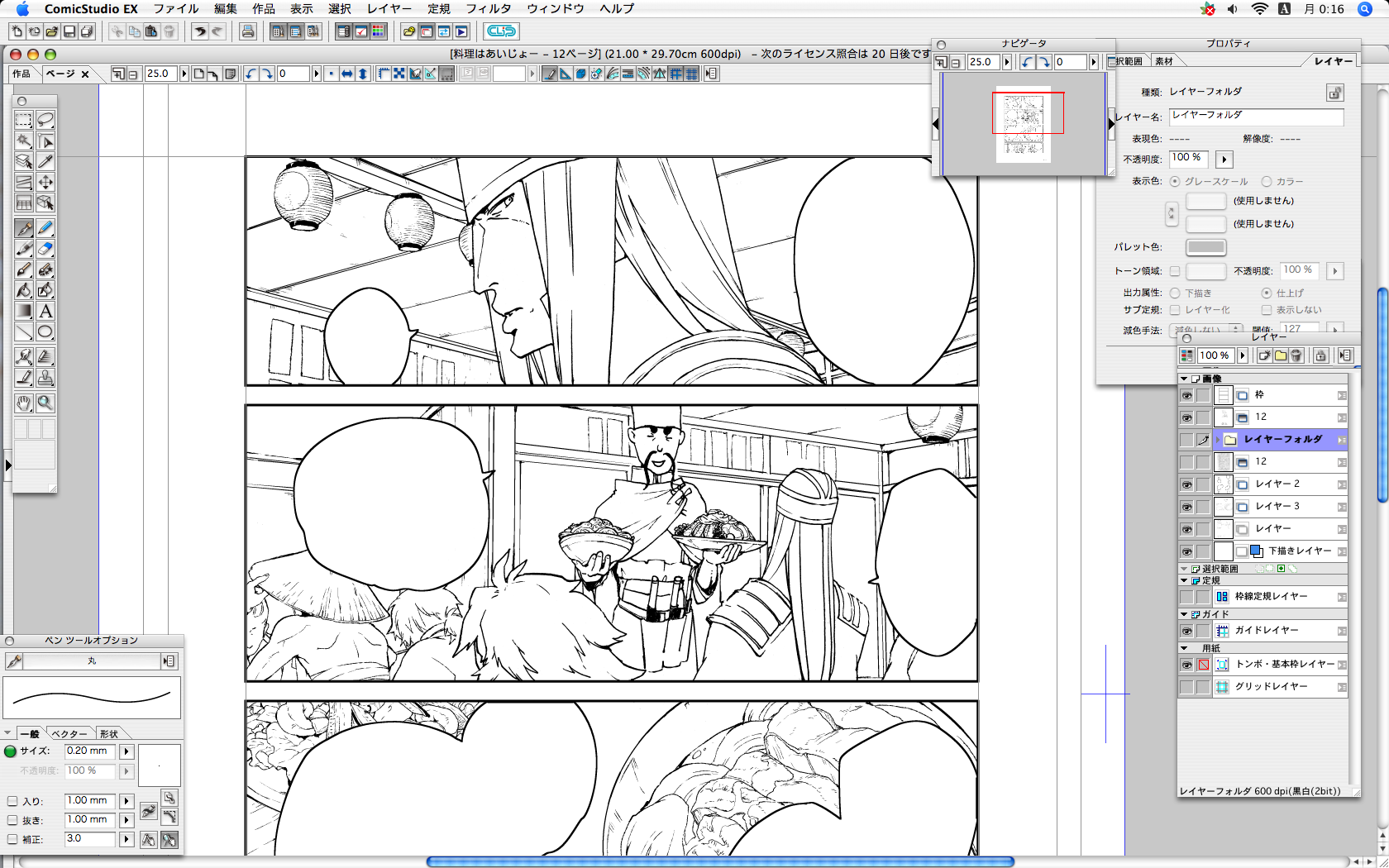Select the stamp tool

45,378
